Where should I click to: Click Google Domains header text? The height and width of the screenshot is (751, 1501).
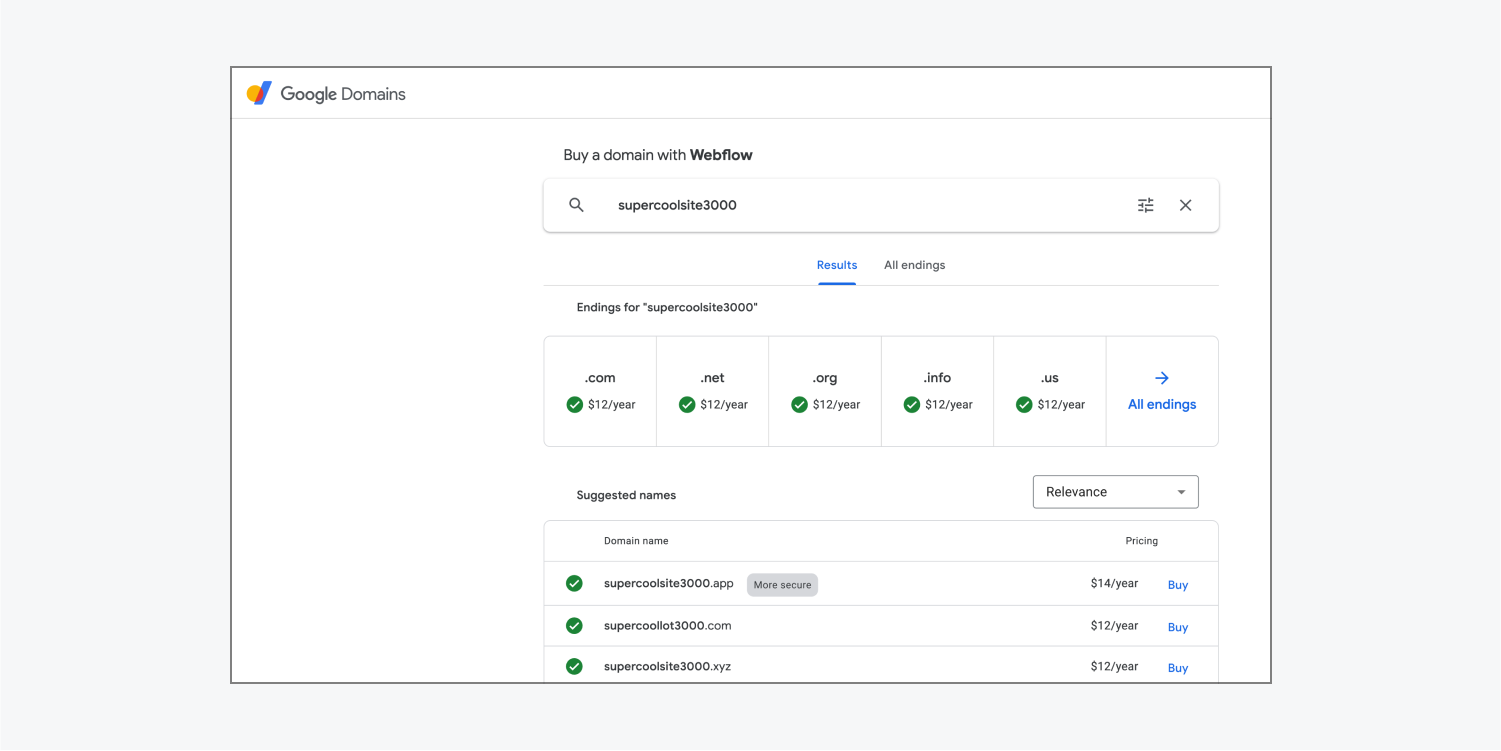(343, 94)
